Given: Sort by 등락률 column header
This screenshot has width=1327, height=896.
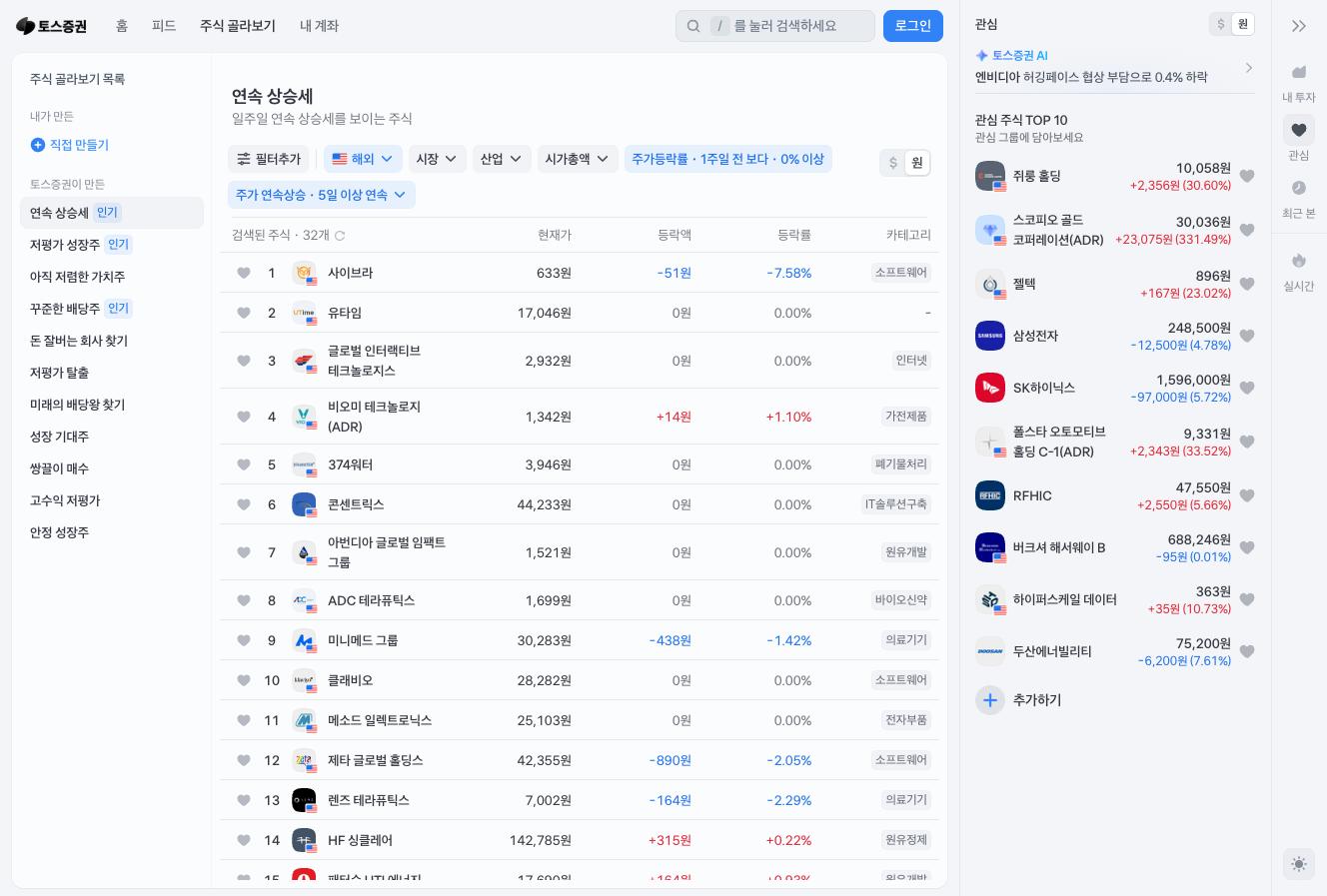Looking at the screenshot, I should (x=794, y=235).
